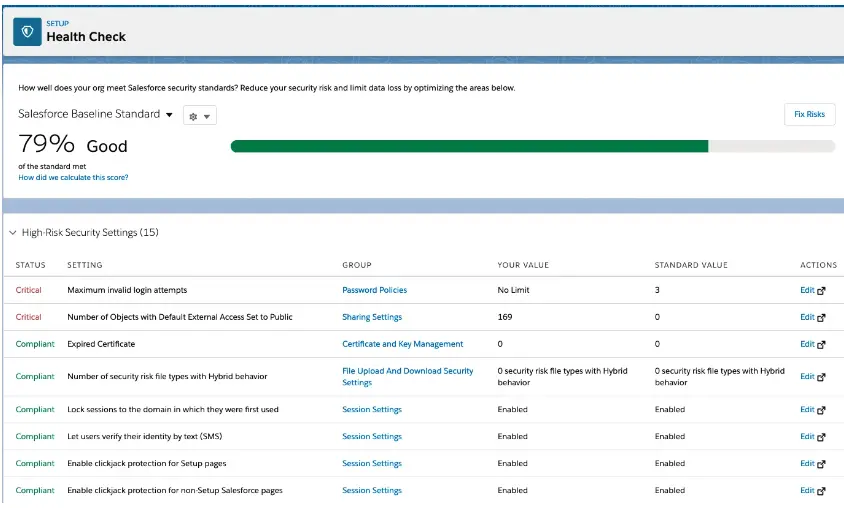Click Edit for non-Setup Salesforce pages clickjack row
The width and height of the screenshot is (844, 508).
(x=807, y=490)
